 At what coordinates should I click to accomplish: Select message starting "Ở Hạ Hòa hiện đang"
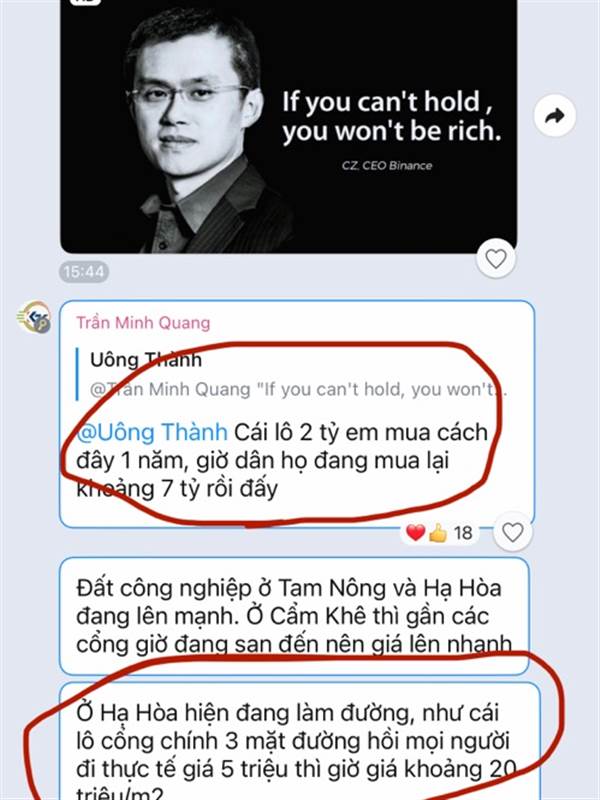299,741
